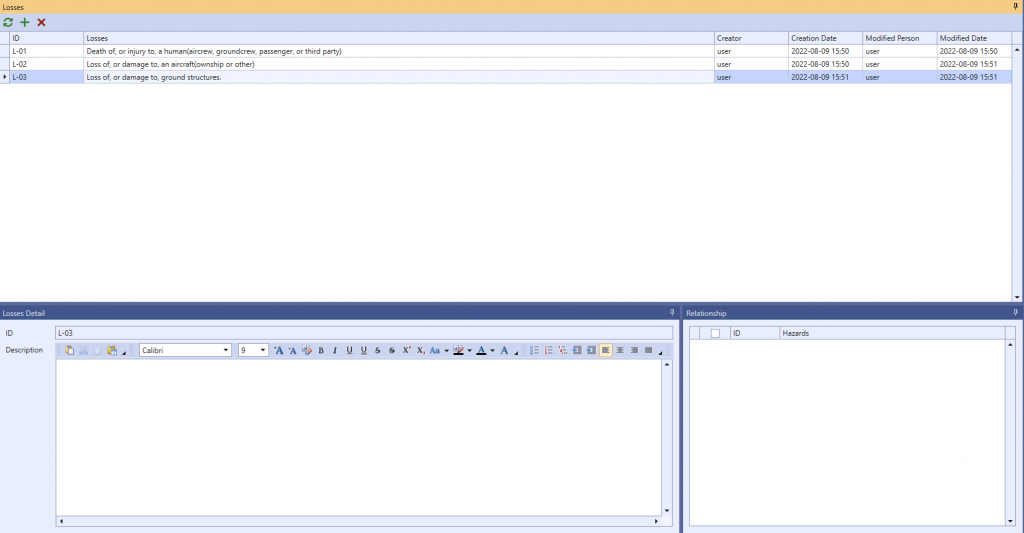The image size is (1024, 533).
Task: Toggle italic formatting
Action: (335, 350)
